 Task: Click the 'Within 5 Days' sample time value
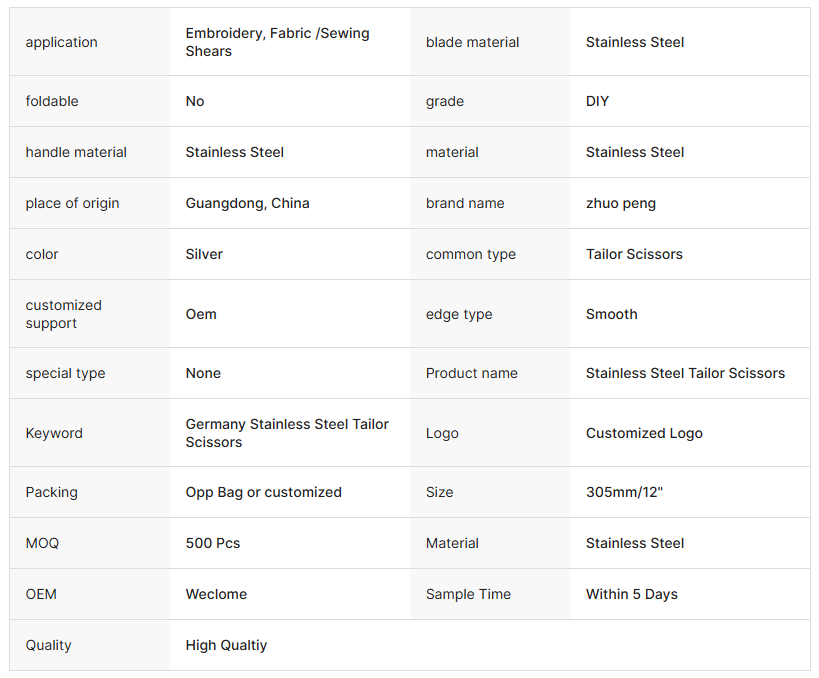coord(631,594)
